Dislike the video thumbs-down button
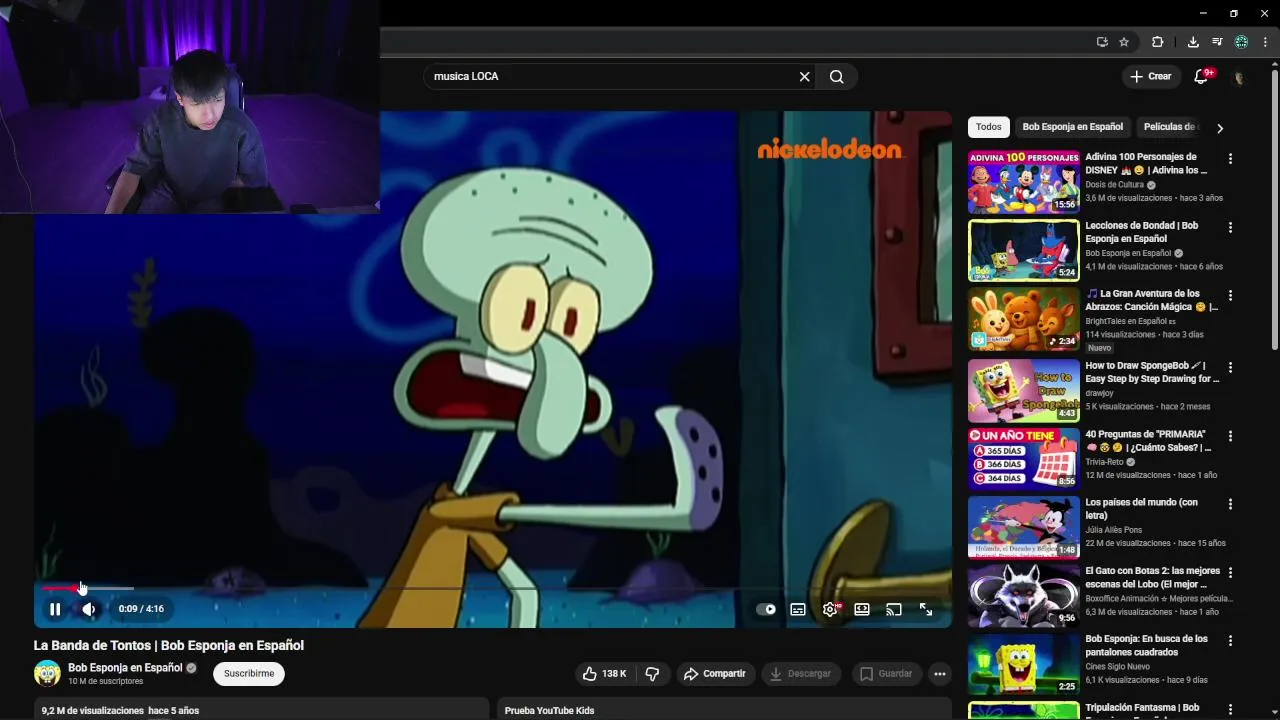The height and width of the screenshot is (720, 1280). pyautogui.click(x=652, y=674)
